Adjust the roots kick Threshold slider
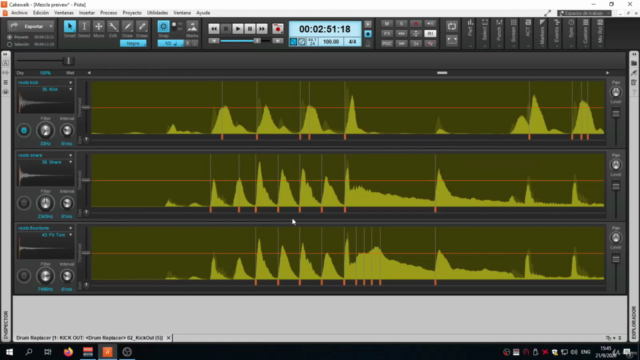This screenshot has width=640, height=360. click(x=86, y=107)
